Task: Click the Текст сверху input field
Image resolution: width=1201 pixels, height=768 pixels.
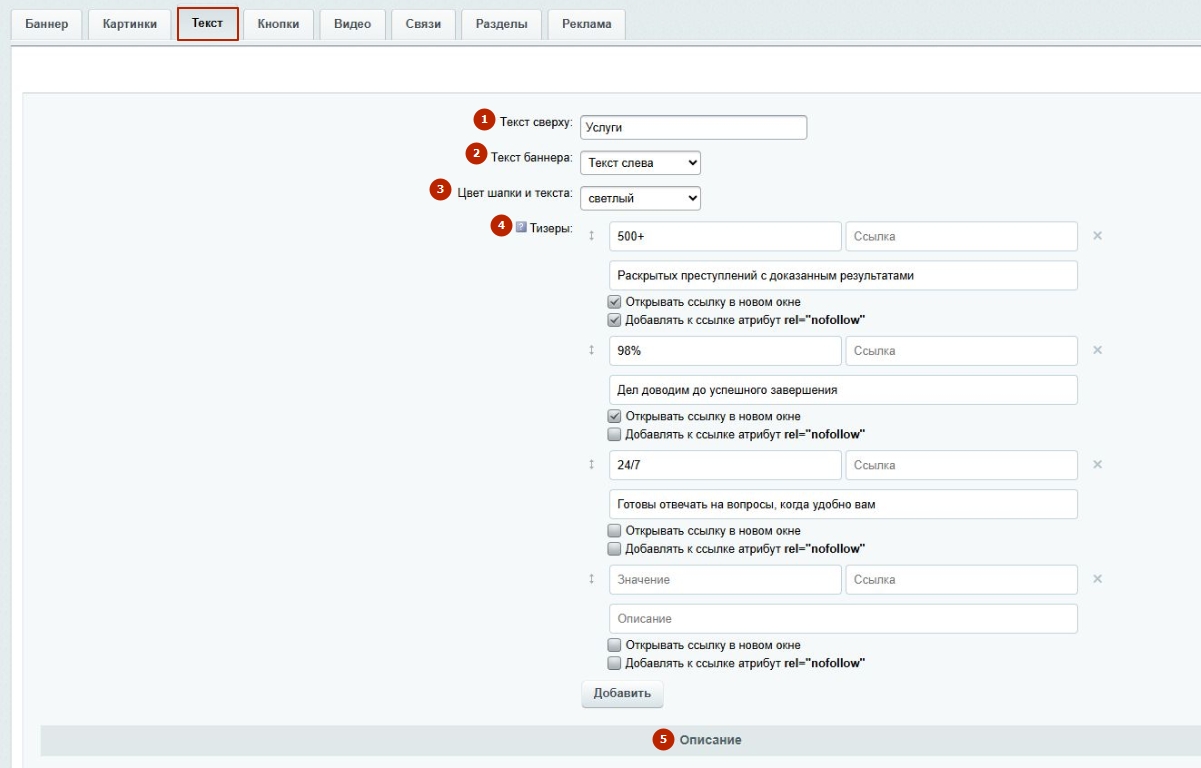Action: [693, 127]
